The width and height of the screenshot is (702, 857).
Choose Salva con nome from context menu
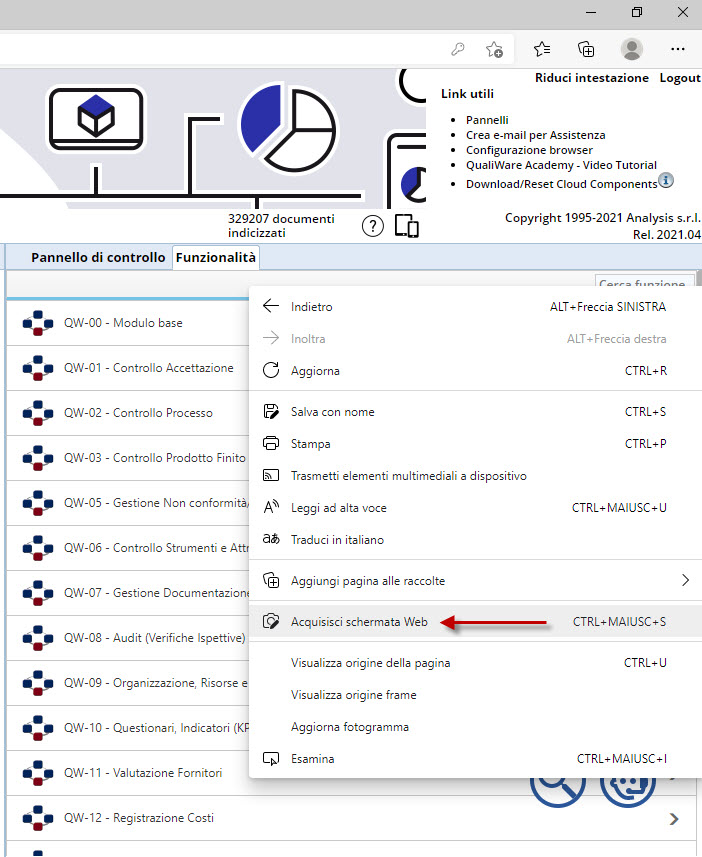click(333, 412)
